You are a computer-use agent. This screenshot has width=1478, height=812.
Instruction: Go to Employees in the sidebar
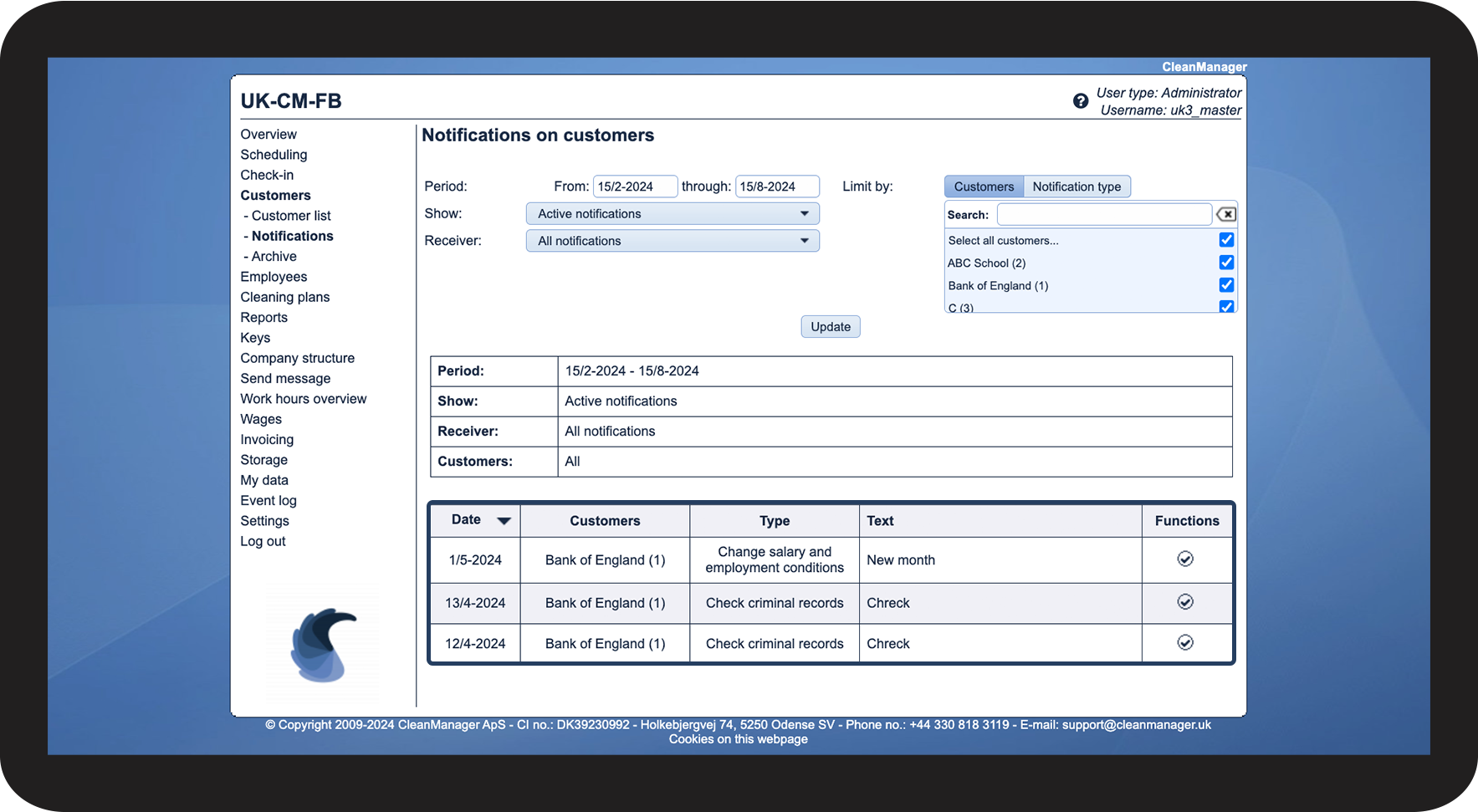coord(274,277)
